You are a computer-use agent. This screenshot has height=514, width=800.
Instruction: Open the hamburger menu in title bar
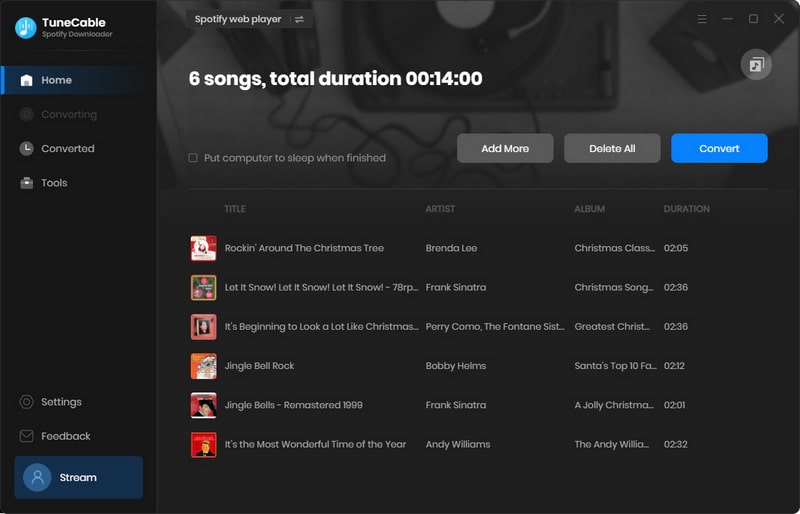701,19
